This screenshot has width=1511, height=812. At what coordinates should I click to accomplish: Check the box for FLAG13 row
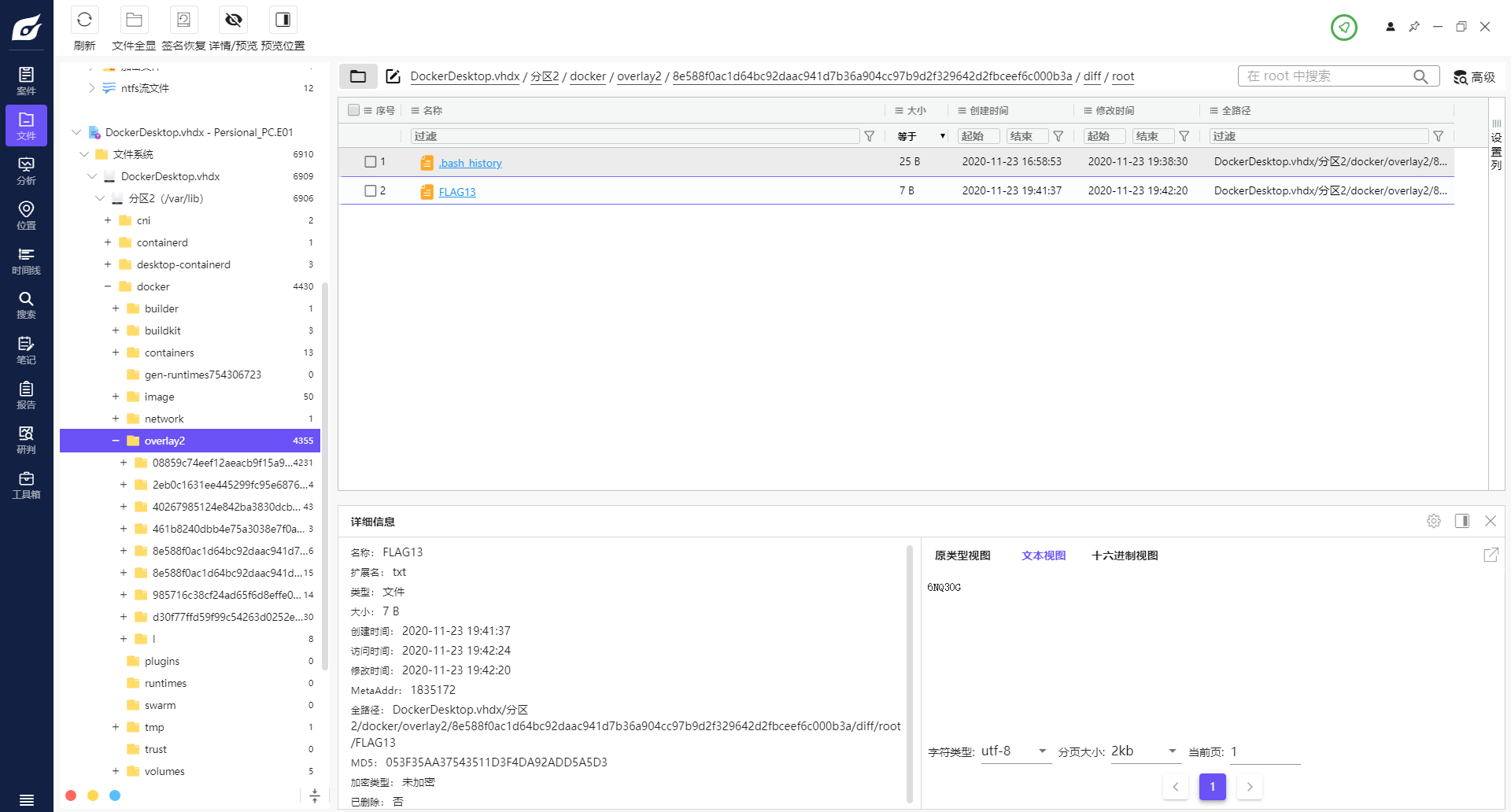pos(370,191)
